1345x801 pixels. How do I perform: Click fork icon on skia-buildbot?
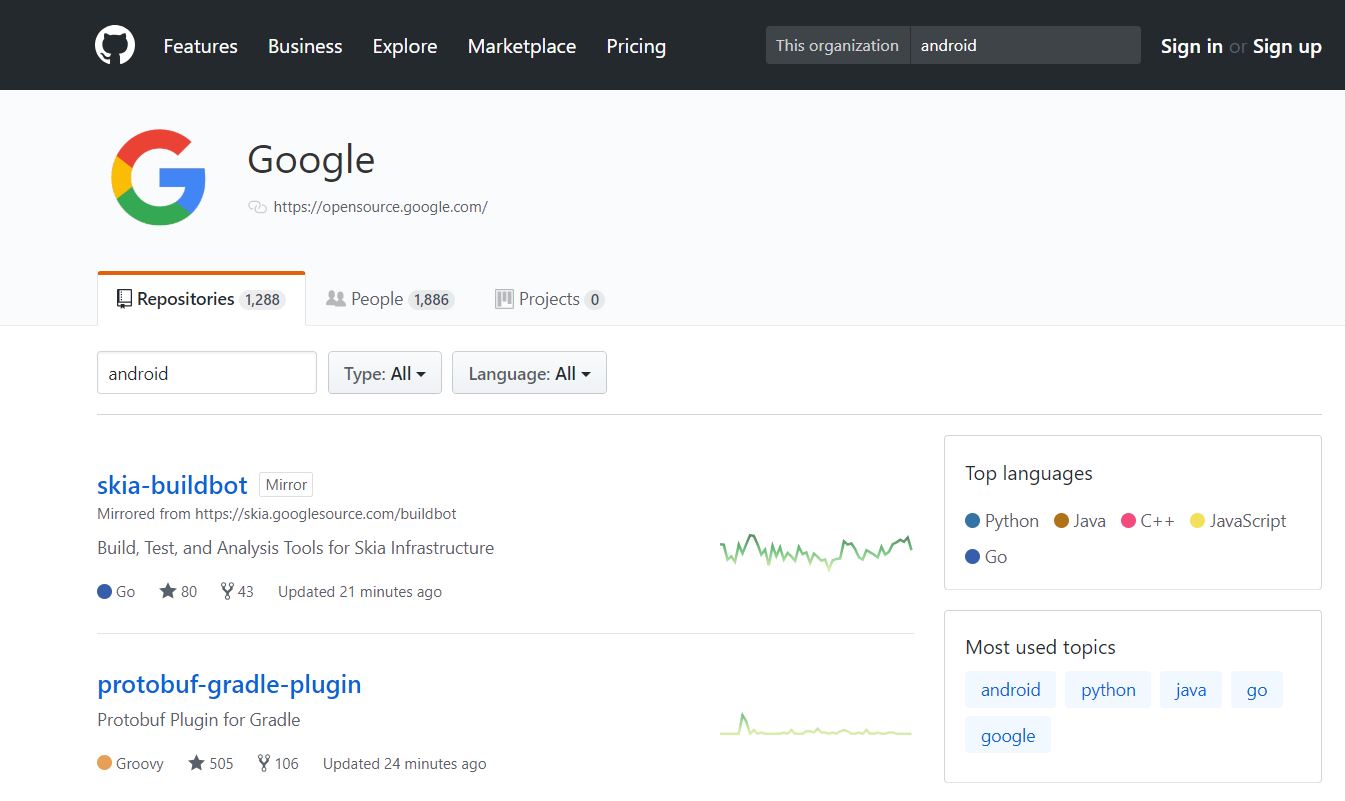click(x=227, y=591)
